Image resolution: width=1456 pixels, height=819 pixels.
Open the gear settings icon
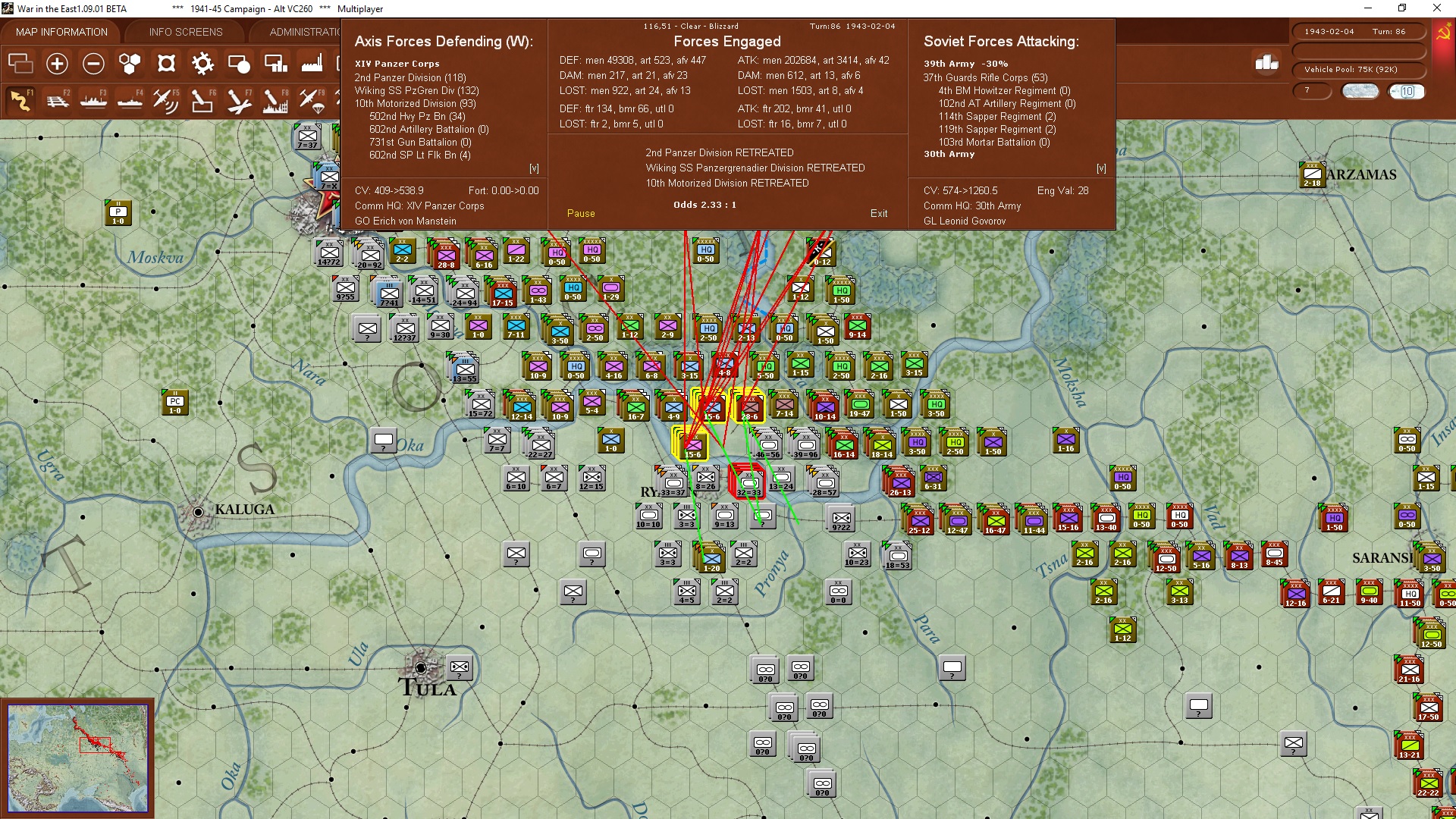(202, 64)
